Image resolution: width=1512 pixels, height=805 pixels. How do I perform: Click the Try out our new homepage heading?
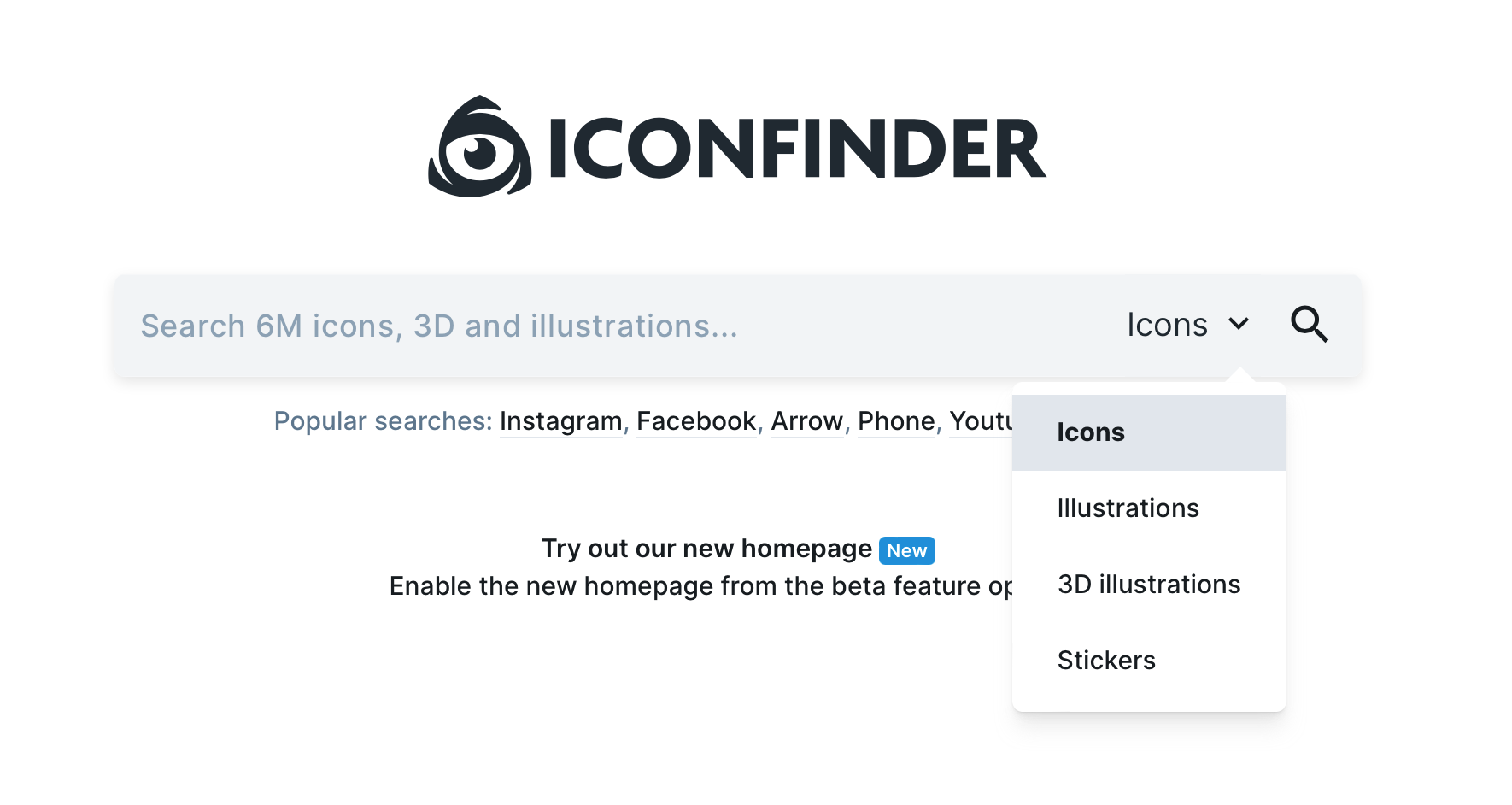[x=706, y=549]
